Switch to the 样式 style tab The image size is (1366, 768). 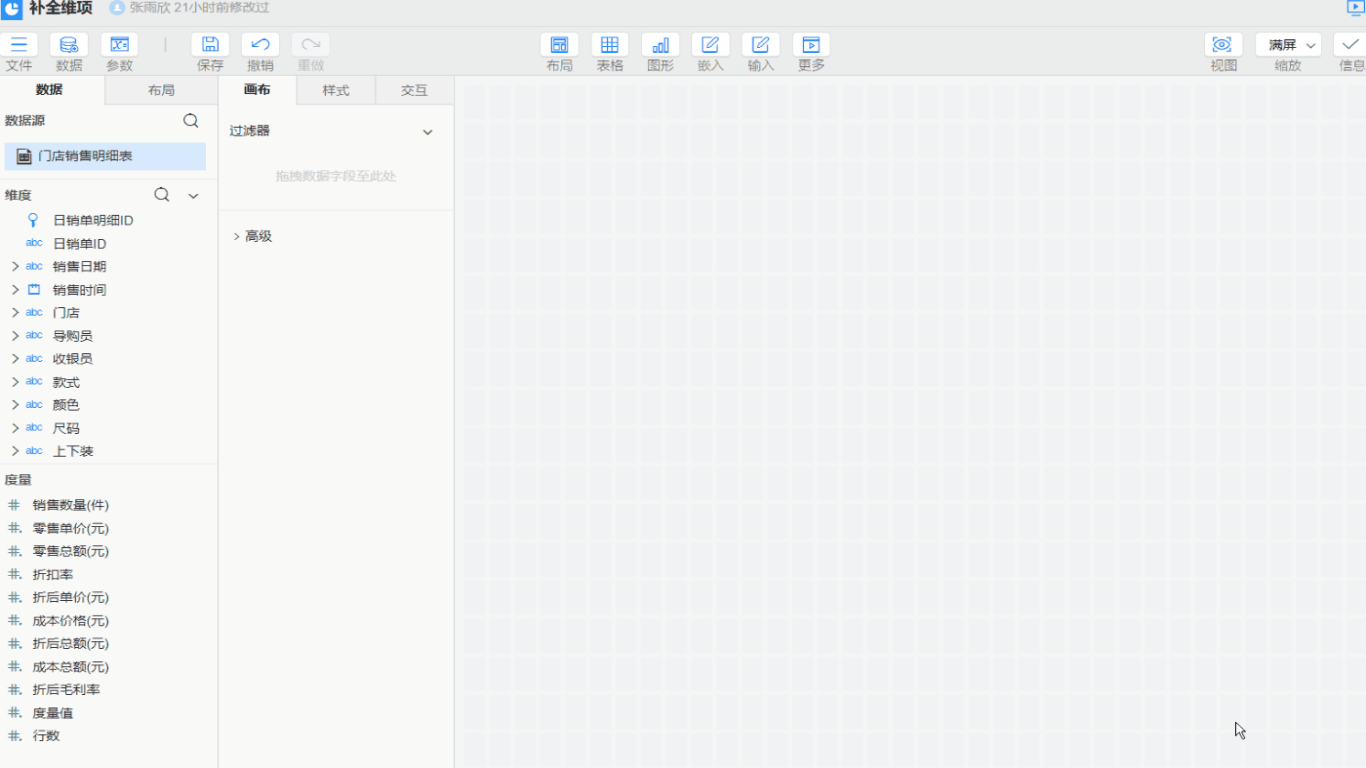(336, 90)
